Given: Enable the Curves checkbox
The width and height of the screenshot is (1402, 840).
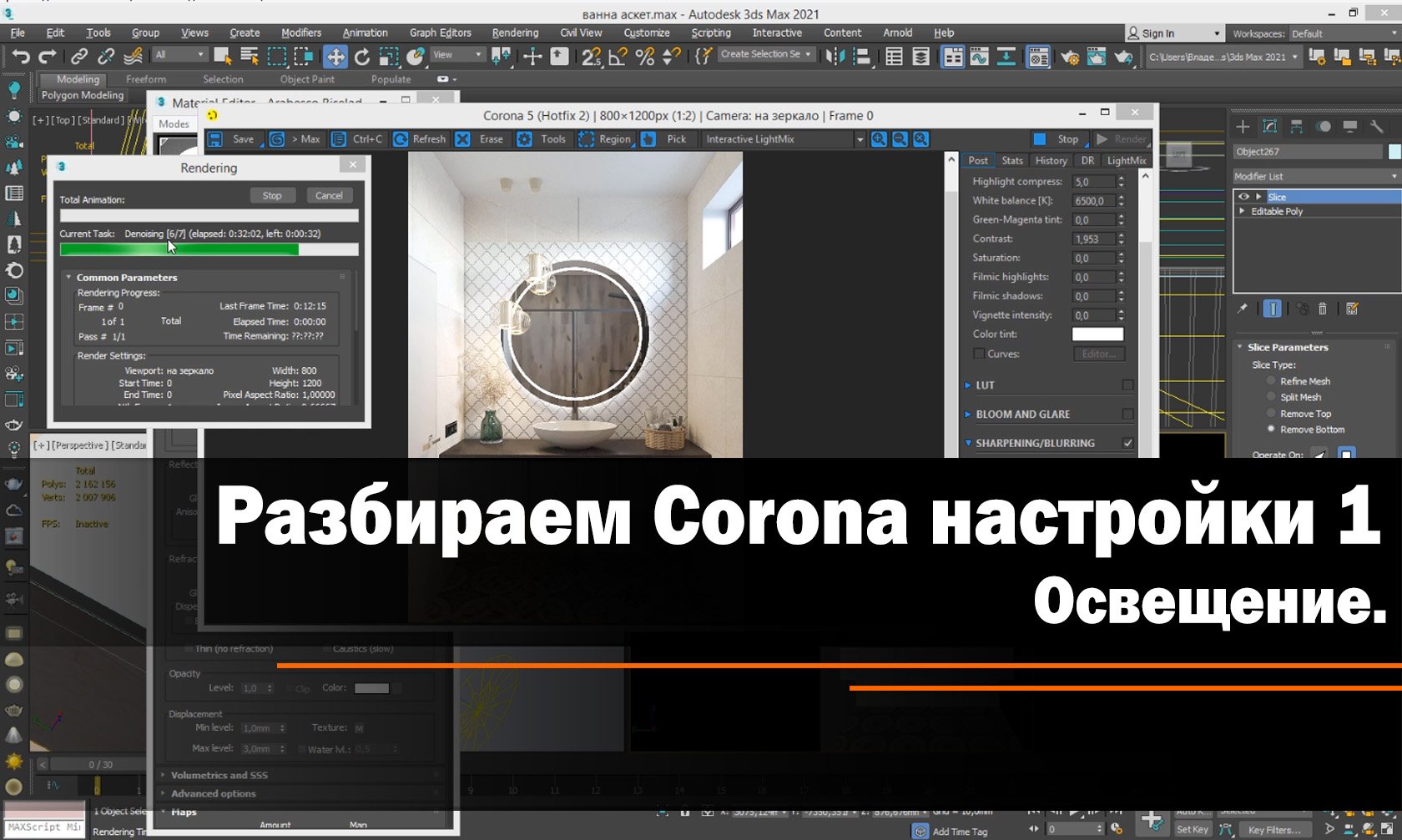Looking at the screenshot, I should tap(978, 354).
